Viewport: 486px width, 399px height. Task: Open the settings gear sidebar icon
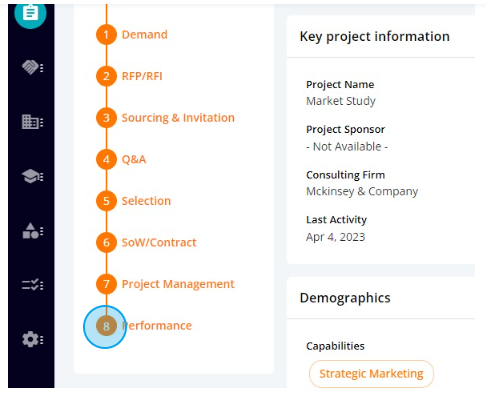tap(32, 339)
